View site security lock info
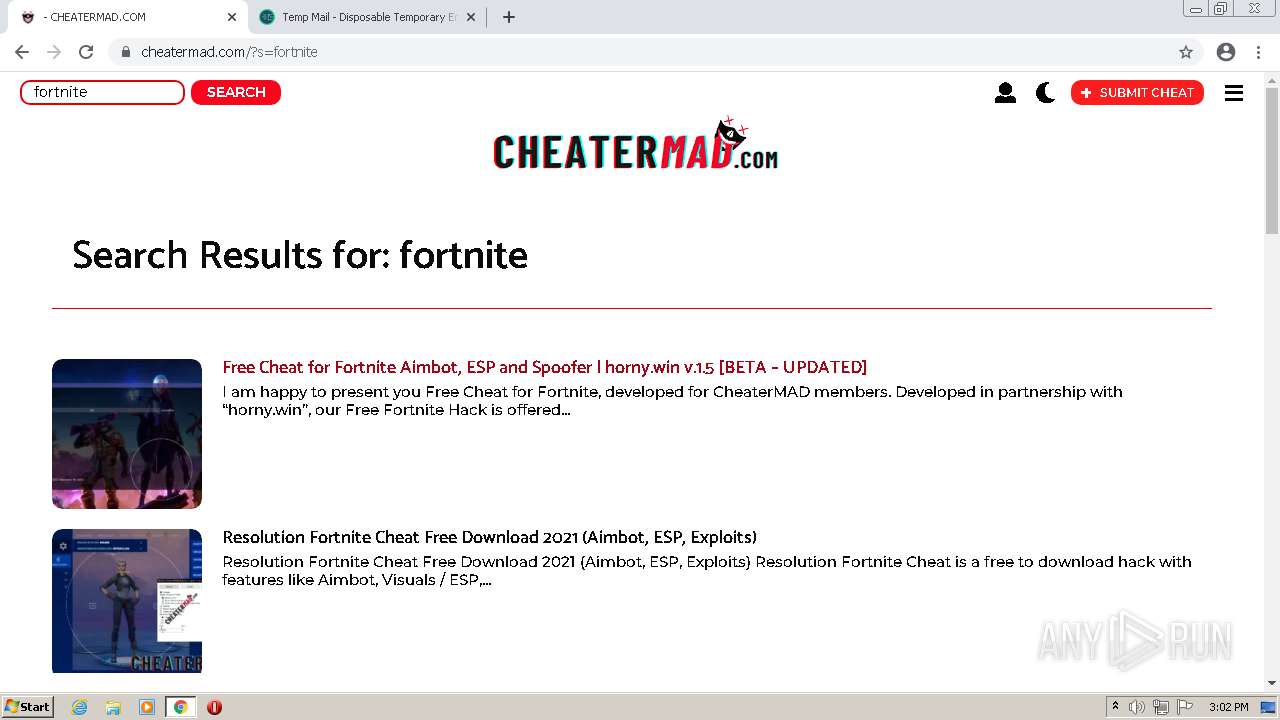This screenshot has height=720, width=1280. point(125,52)
